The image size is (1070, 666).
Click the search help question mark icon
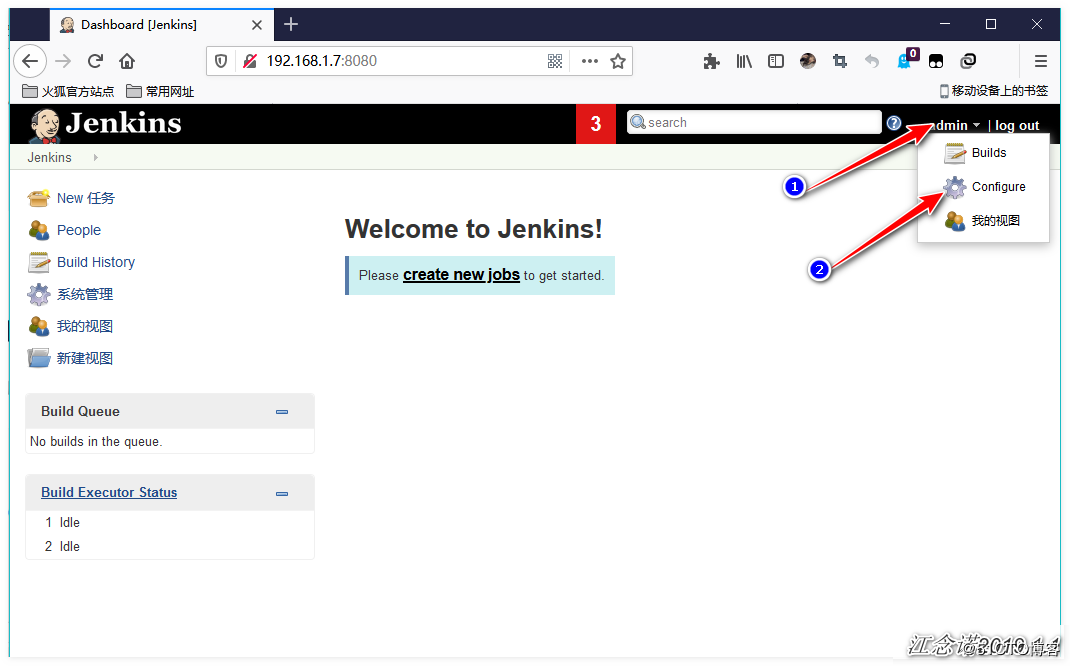(x=894, y=123)
